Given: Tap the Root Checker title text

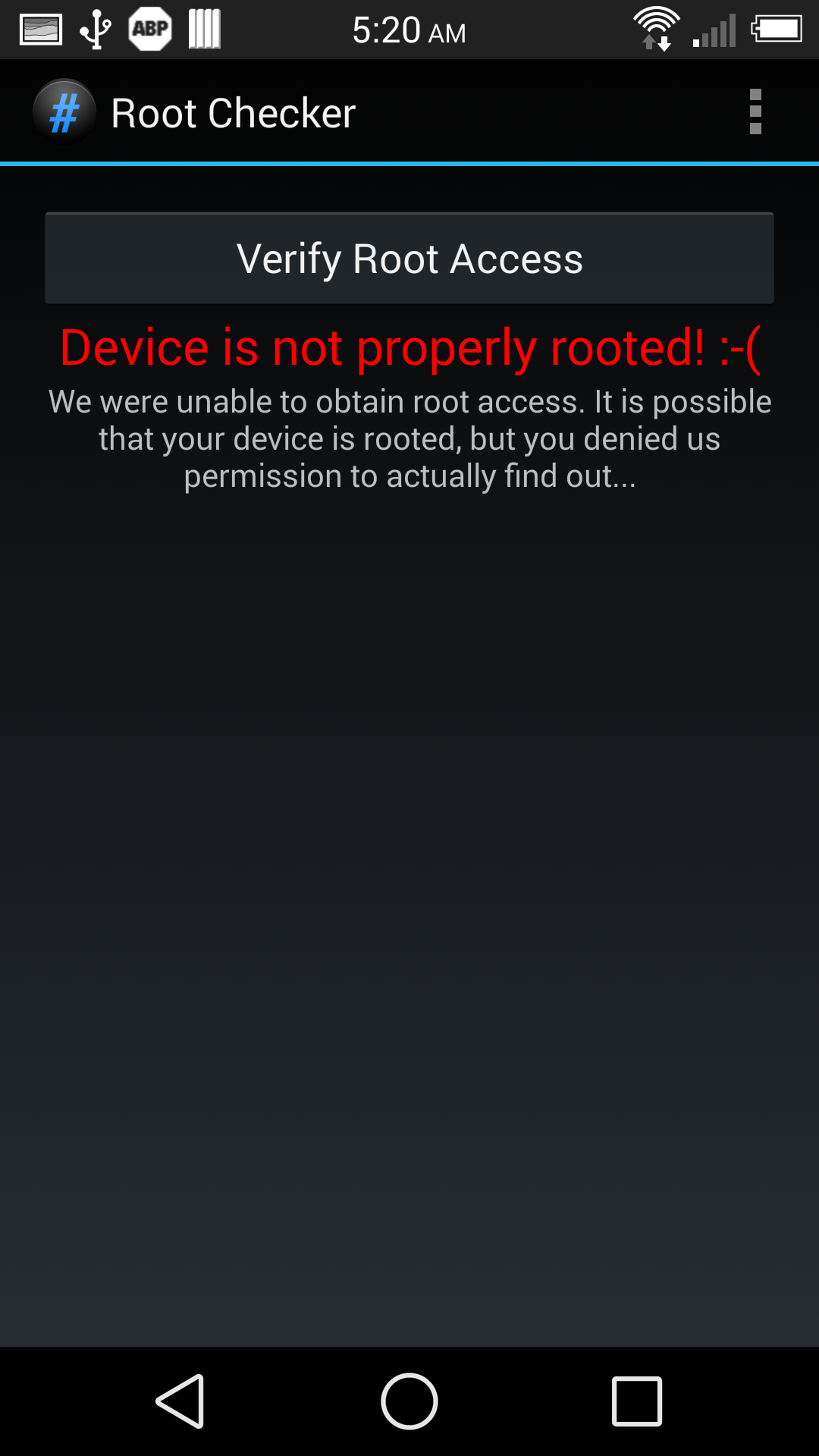Looking at the screenshot, I should [234, 113].
